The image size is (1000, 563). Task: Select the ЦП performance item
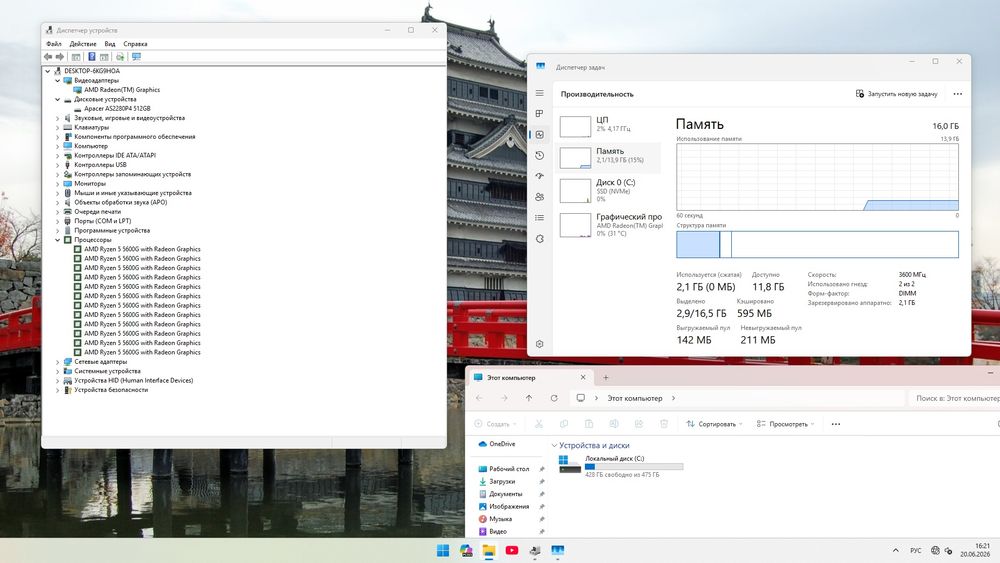point(609,126)
